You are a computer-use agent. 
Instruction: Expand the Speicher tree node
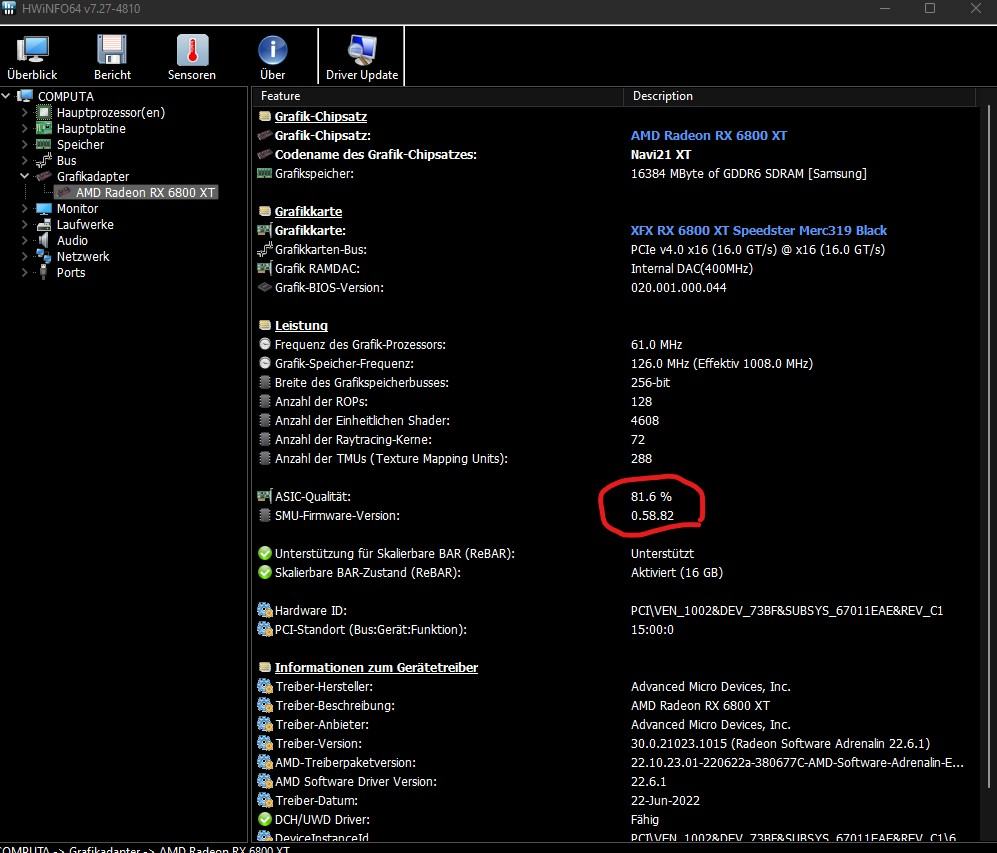coord(25,144)
